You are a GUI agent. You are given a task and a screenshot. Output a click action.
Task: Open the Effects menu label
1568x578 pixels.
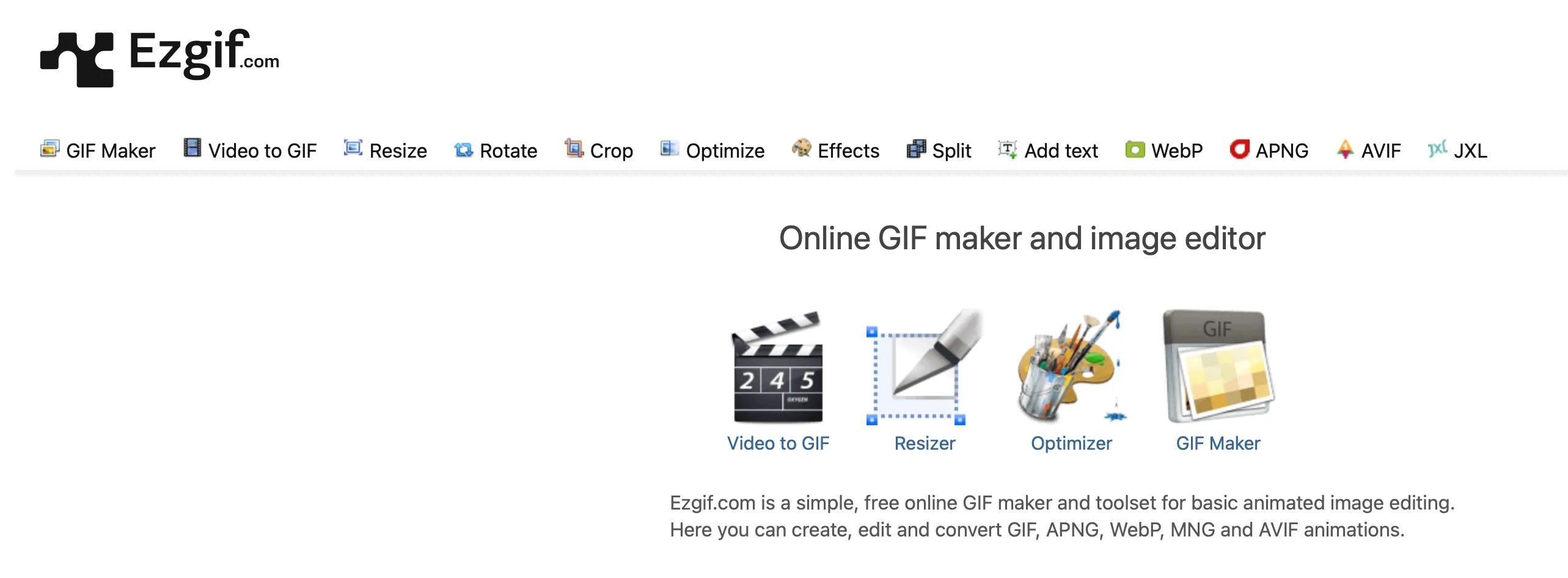848,151
